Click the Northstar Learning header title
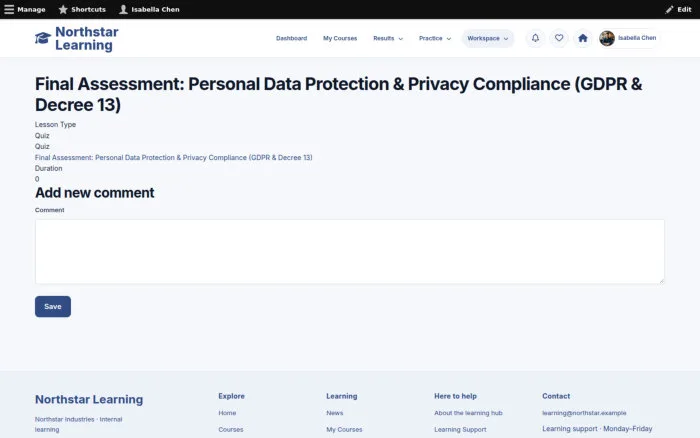The image size is (700, 438). (87, 38)
